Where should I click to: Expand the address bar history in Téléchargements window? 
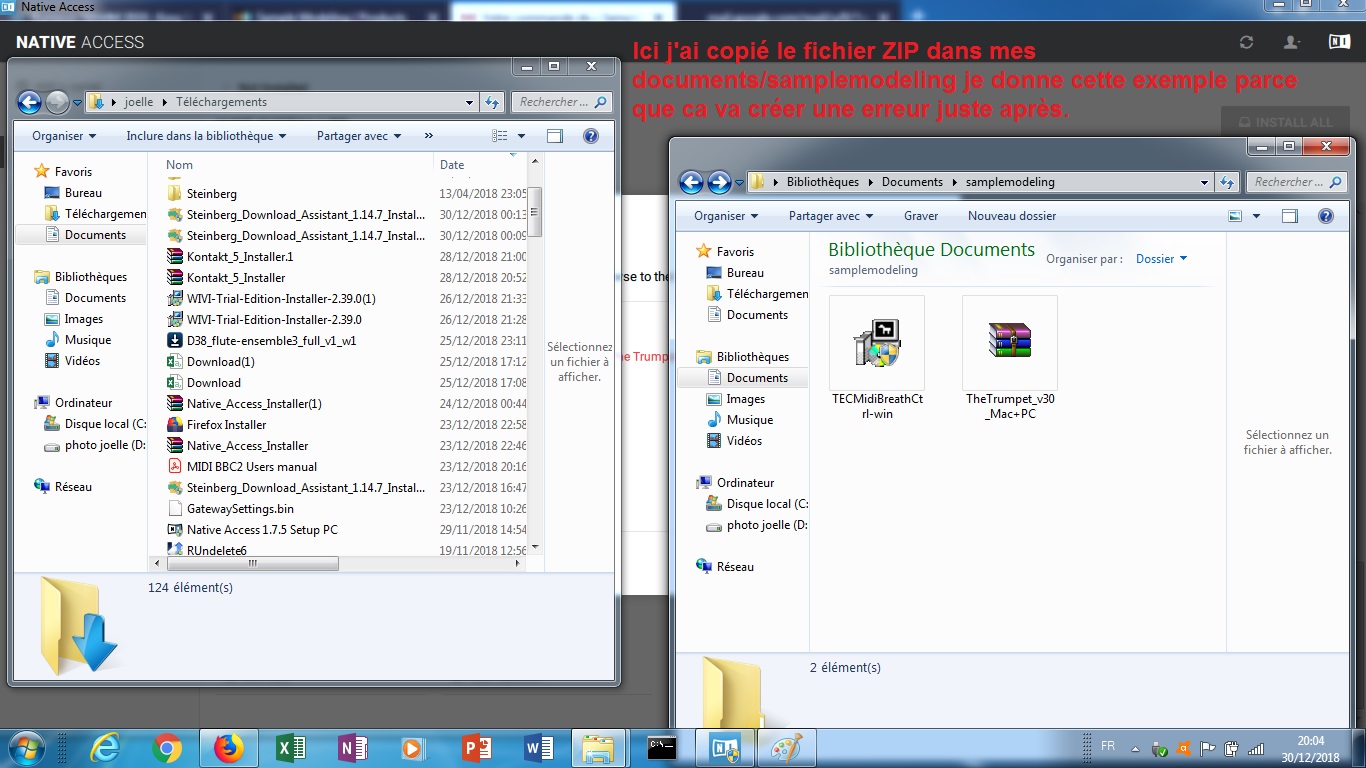pyautogui.click(x=470, y=102)
